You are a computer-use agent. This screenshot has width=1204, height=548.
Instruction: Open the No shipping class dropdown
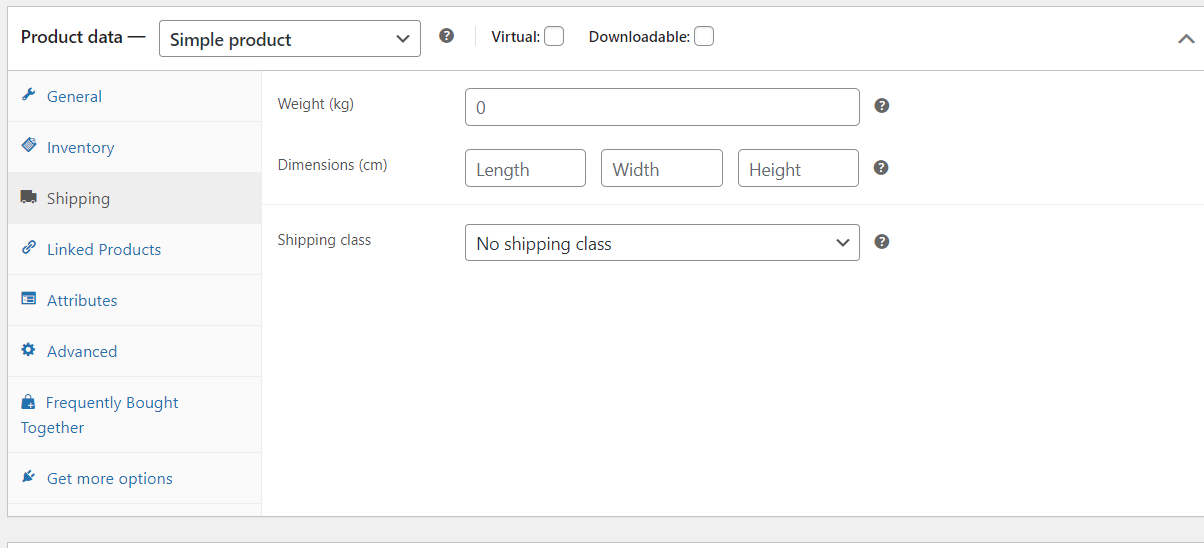[x=662, y=243]
